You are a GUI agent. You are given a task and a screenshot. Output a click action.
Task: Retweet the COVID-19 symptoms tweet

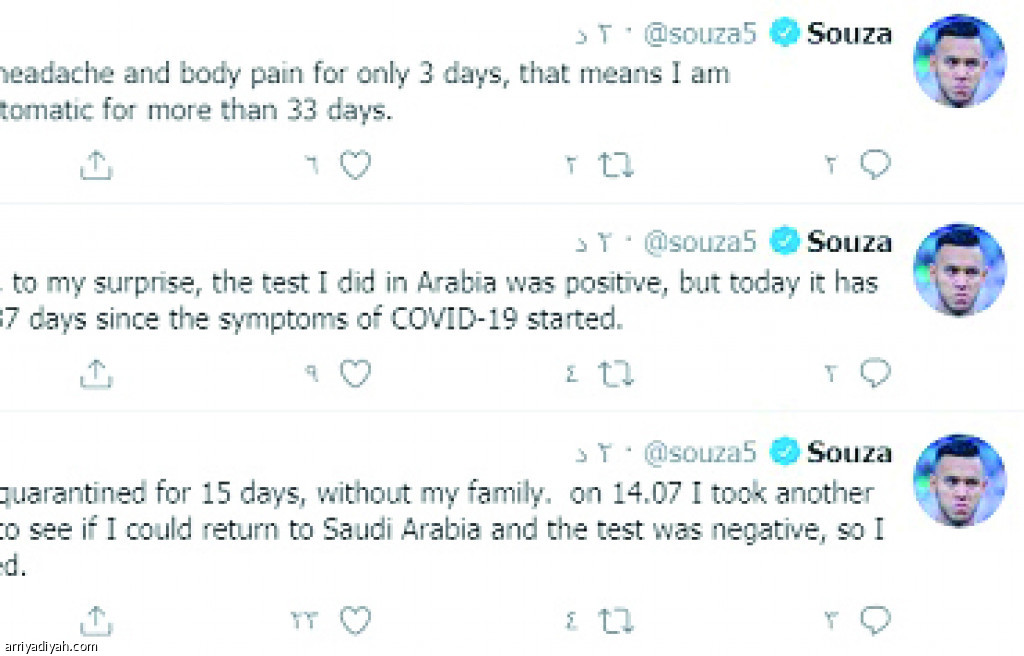tap(616, 374)
